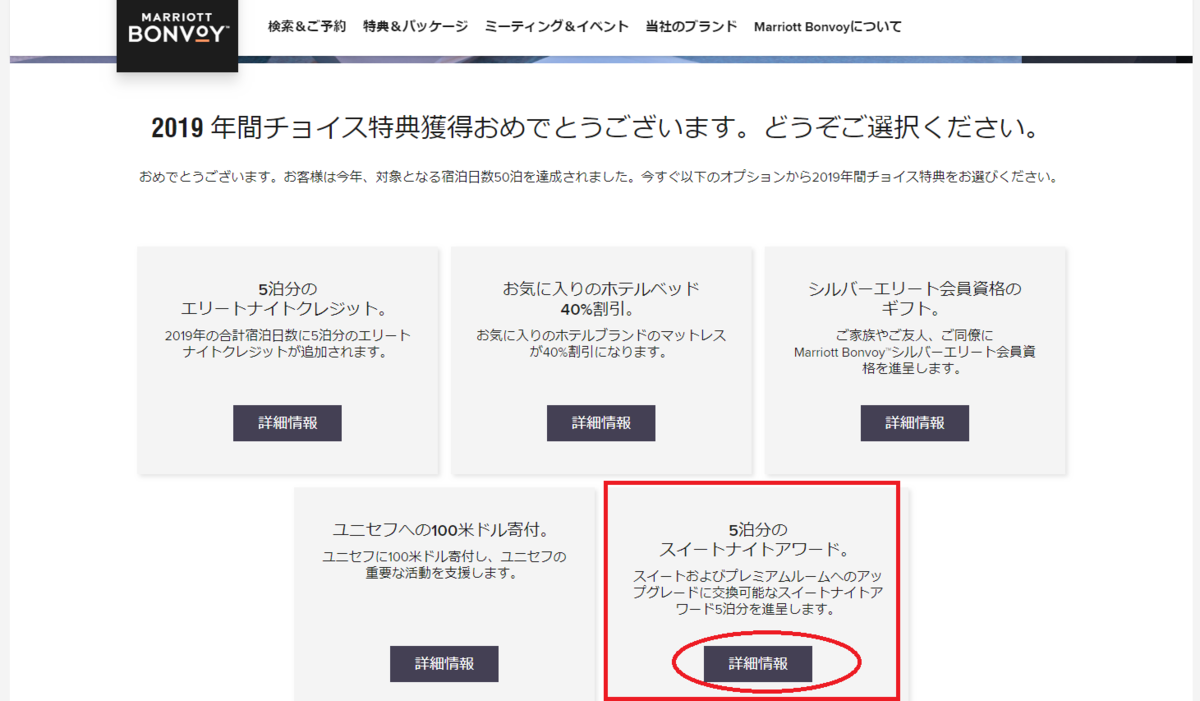Click 詳細情報 for 5泊分のエリートナイトクレジット

pos(287,423)
